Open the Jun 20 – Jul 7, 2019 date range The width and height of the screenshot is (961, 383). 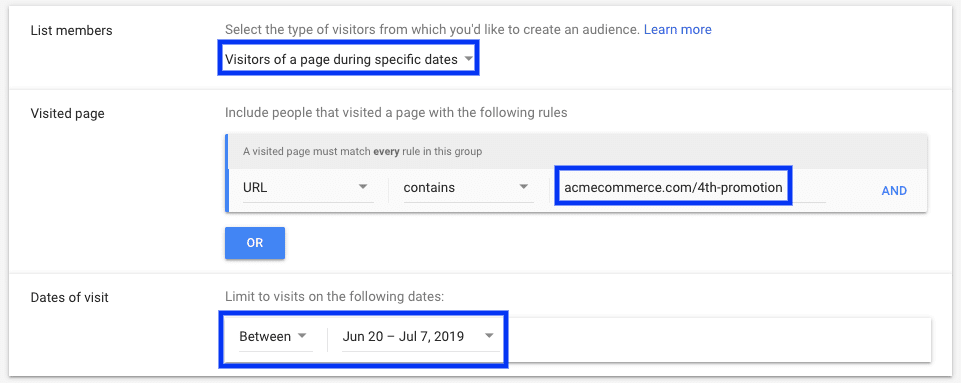click(419, 336)
